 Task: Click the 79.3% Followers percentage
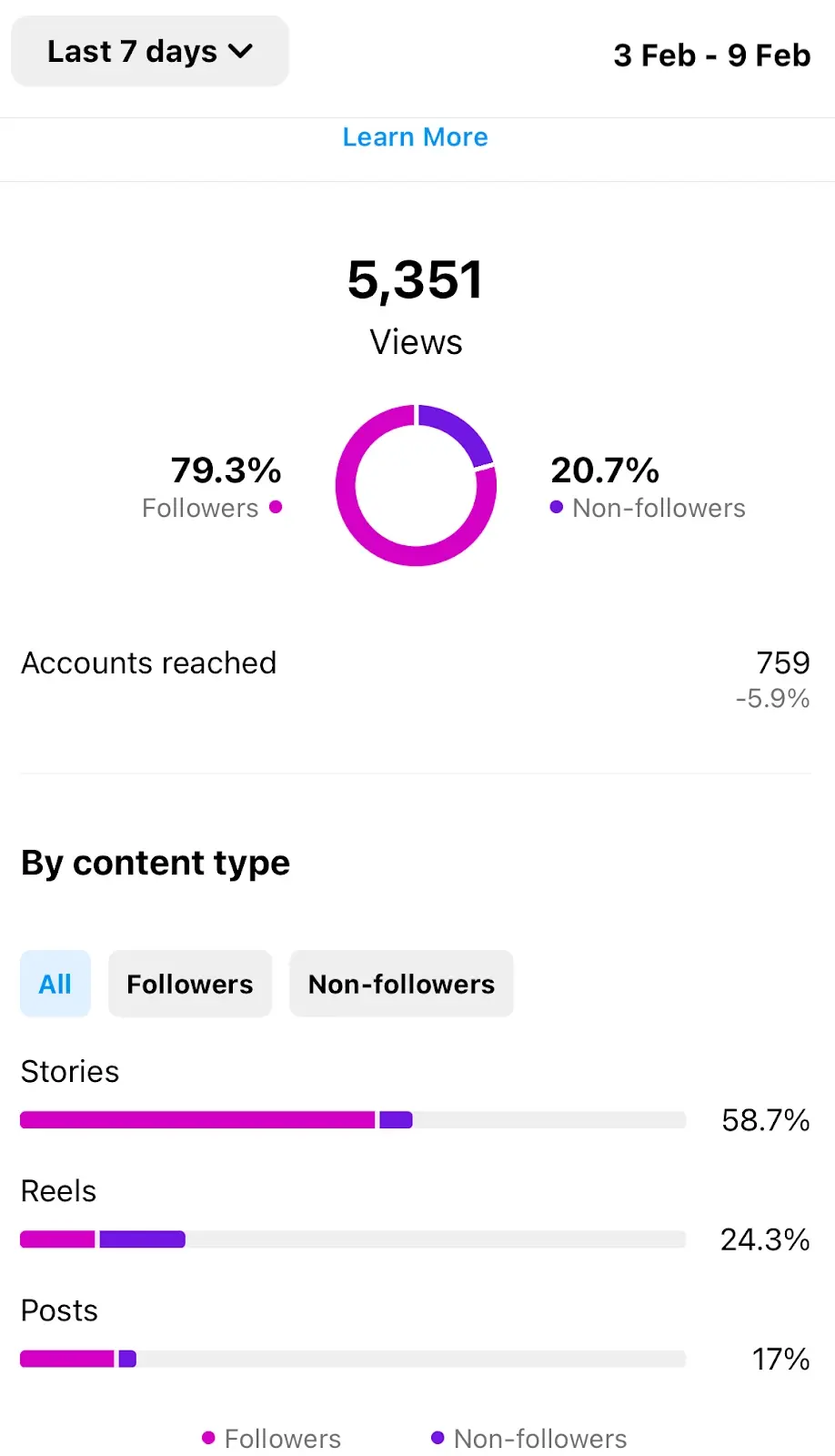[x=225, y=470]
